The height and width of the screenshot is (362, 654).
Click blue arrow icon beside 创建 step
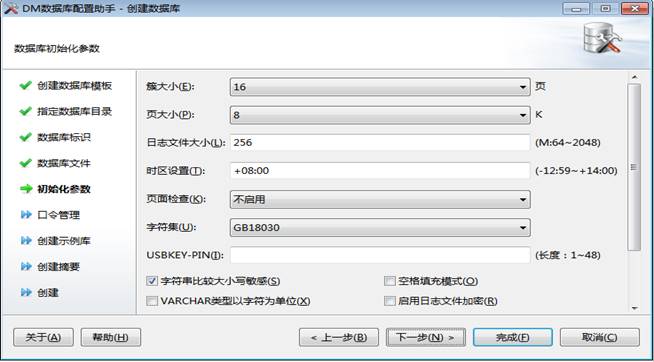(26, 292)
